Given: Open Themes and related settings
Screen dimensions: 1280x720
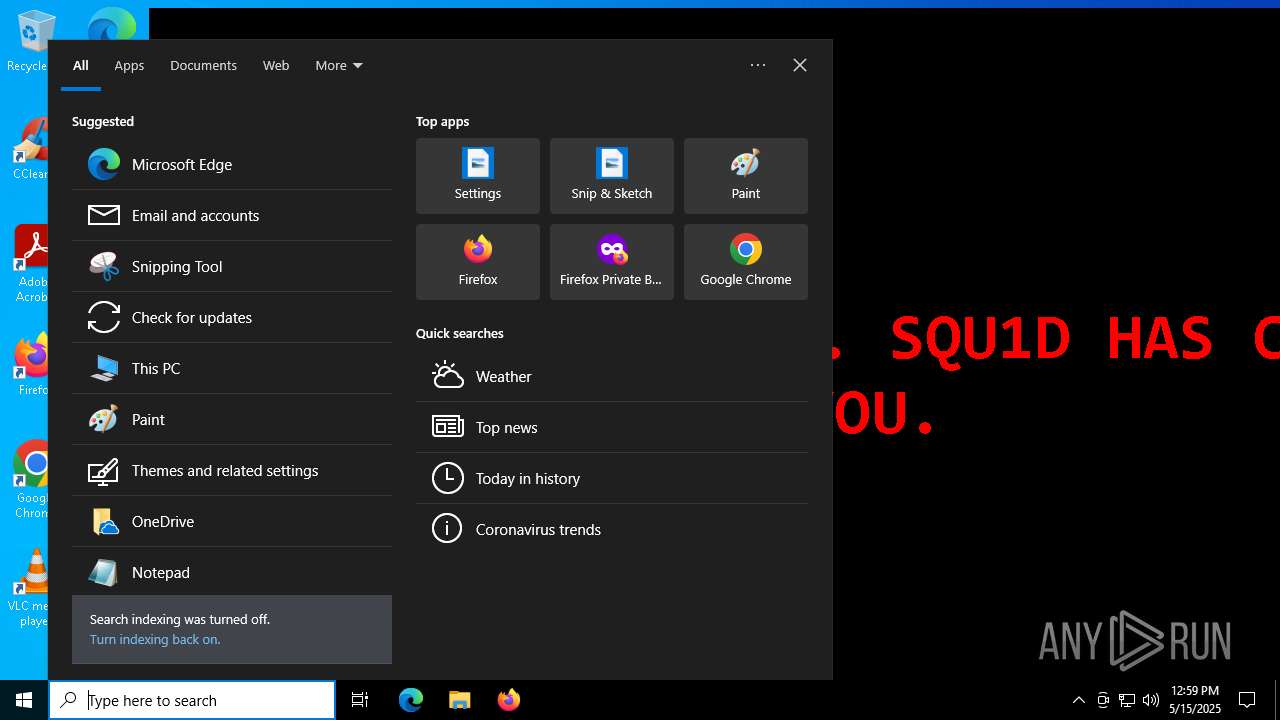Looking at the screenshot, I should point(232,470).
